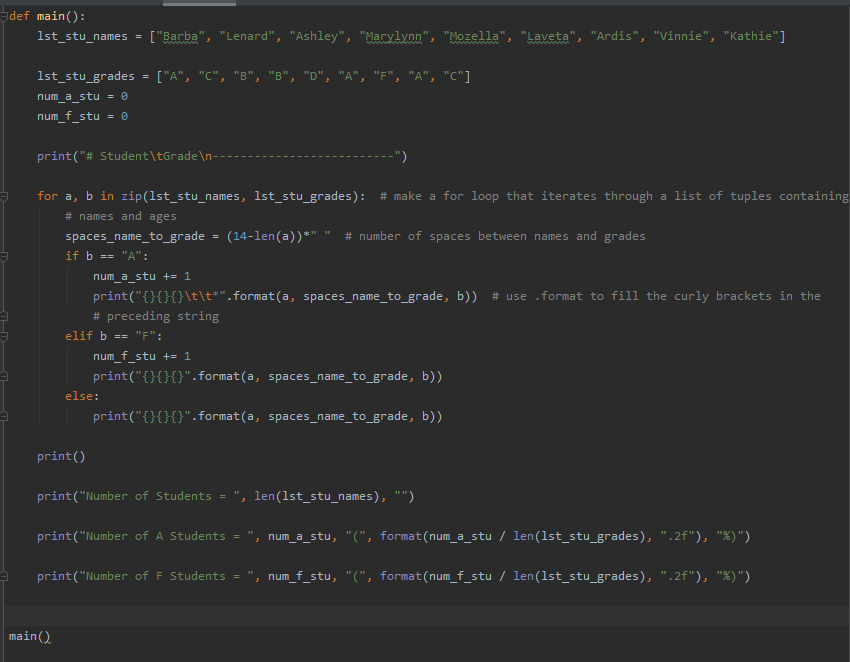Click fold end marker beside the else block's print line

(x=4, y=416)
